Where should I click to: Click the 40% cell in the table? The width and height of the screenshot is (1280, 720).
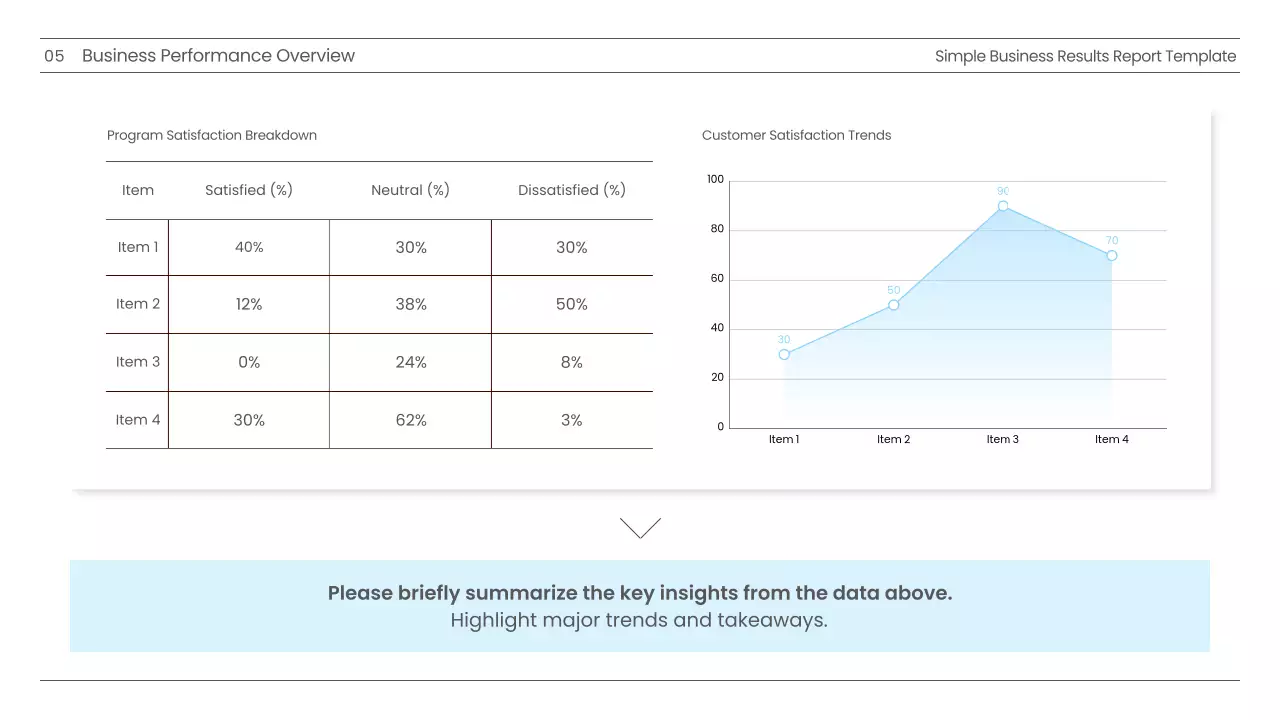coord(249,247)
